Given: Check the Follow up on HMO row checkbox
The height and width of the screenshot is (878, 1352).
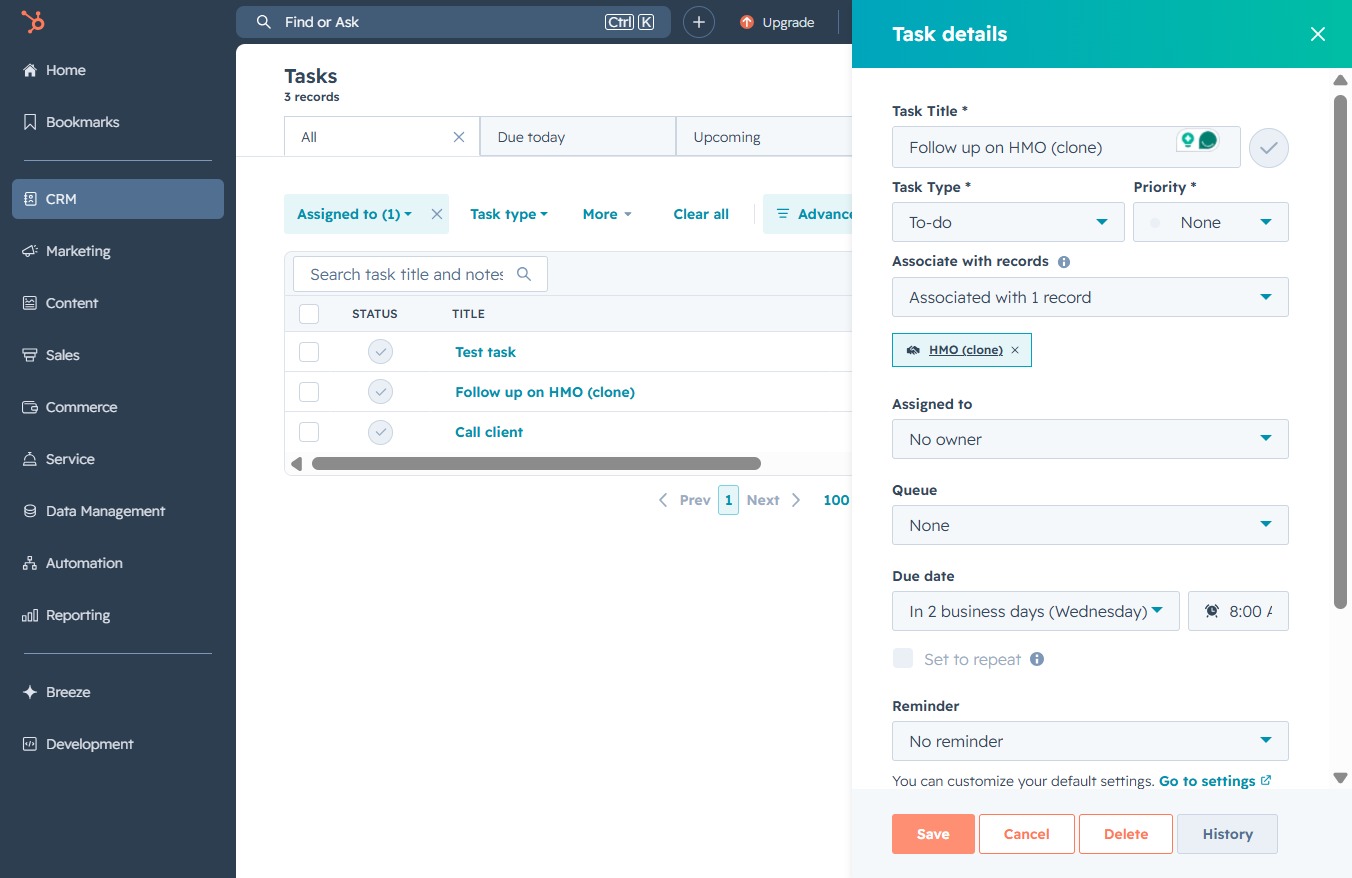Looking at the screenshot, I should pos(309,392).
